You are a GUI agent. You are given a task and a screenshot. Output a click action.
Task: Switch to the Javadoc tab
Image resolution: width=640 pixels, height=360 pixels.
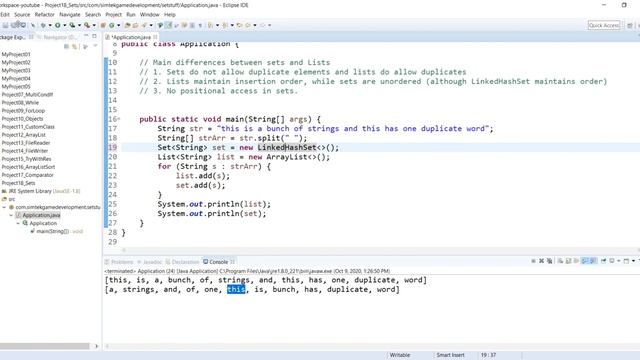(149, 262)
